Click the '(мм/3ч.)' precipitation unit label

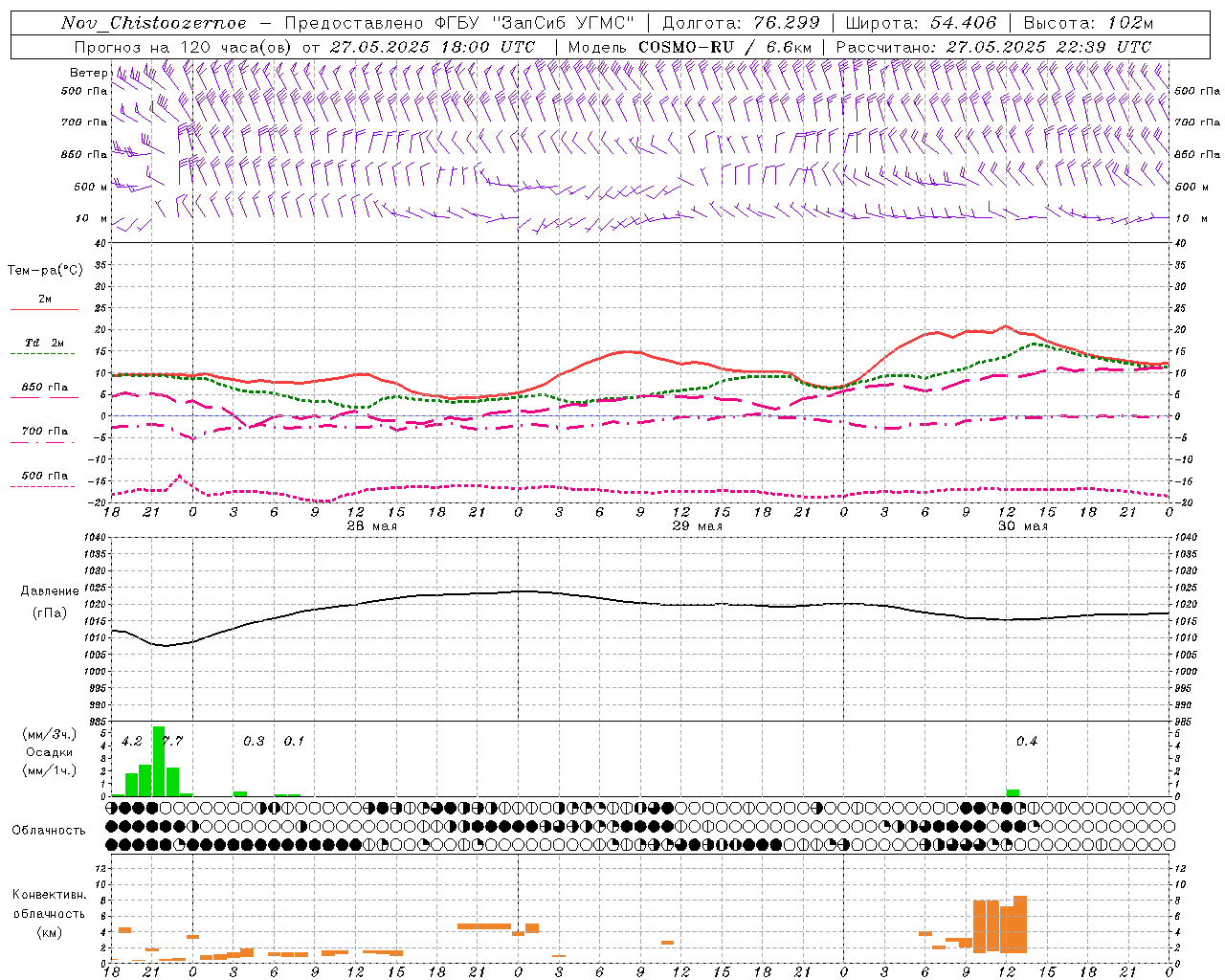(49, 734)
